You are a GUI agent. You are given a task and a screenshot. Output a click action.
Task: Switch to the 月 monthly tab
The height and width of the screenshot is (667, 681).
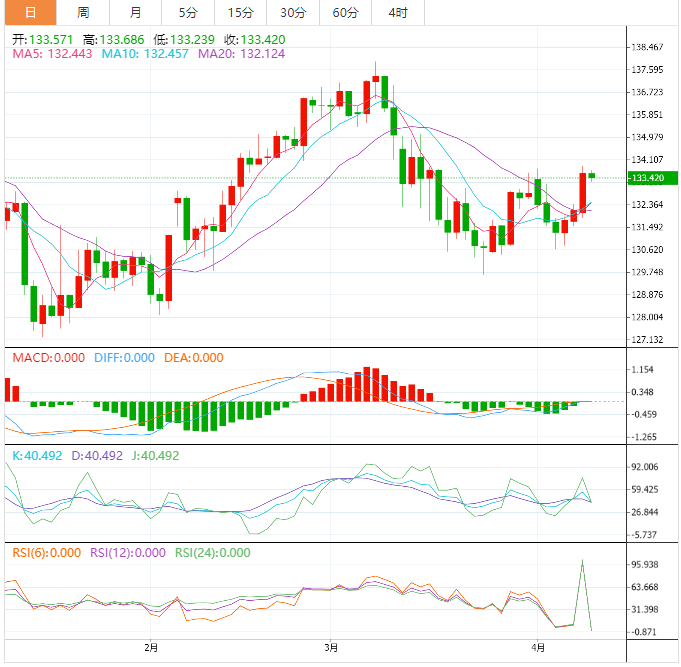[136, 12]
